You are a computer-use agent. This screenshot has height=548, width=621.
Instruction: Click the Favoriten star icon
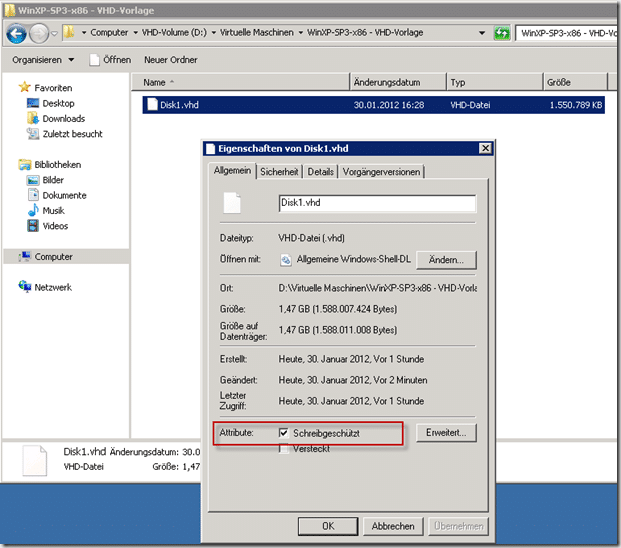[x=25, y=88]
